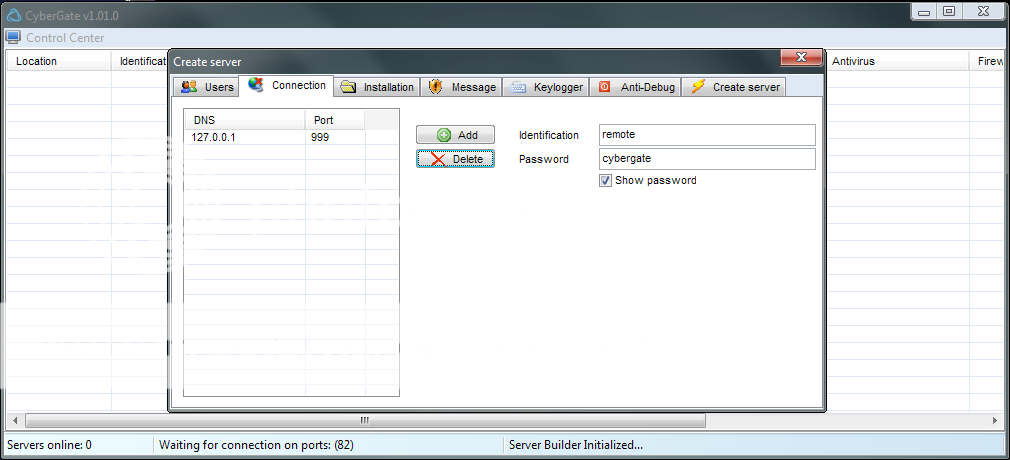Click the Identification input field
The image size is (1010, 460).
707,135
